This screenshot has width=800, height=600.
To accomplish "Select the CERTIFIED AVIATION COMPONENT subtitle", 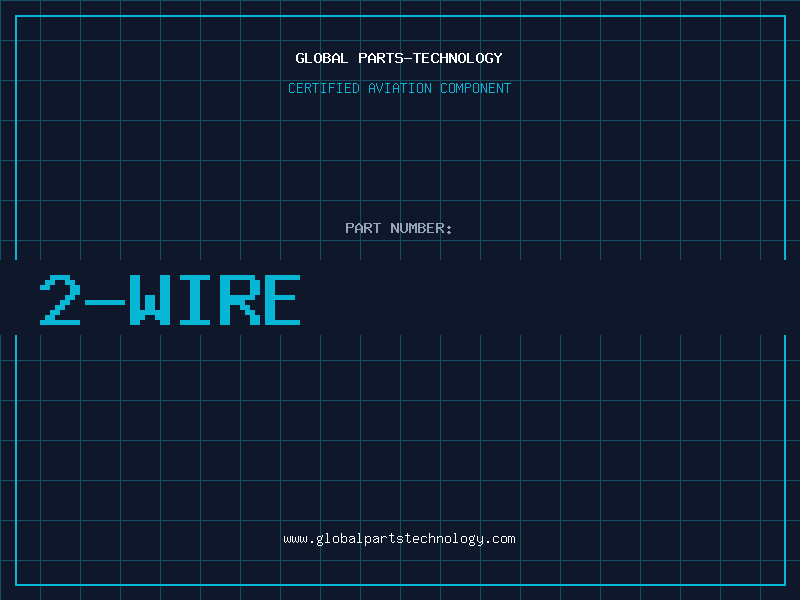I will [x=399, y=88].
